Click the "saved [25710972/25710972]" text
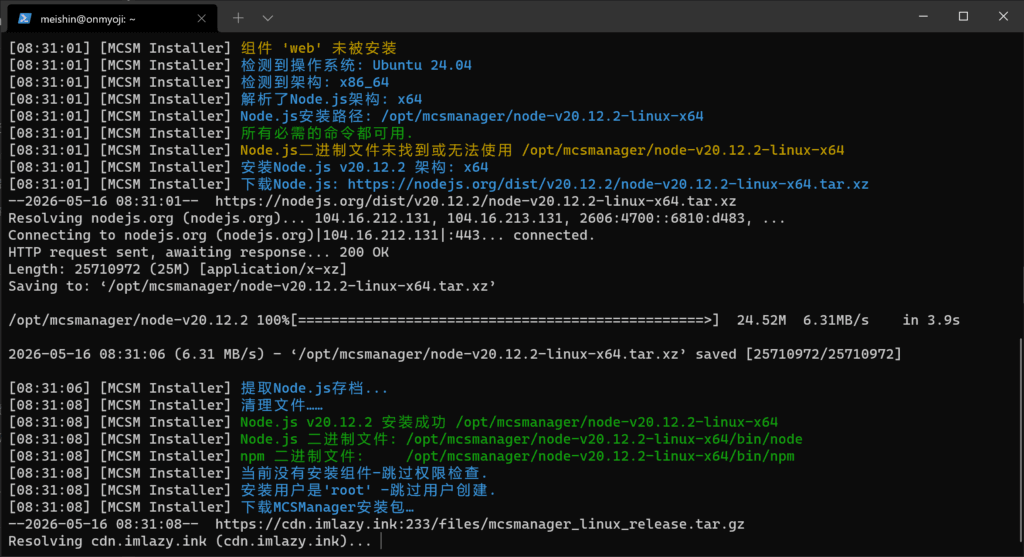 pyautogui.click(x=798, y=354)
